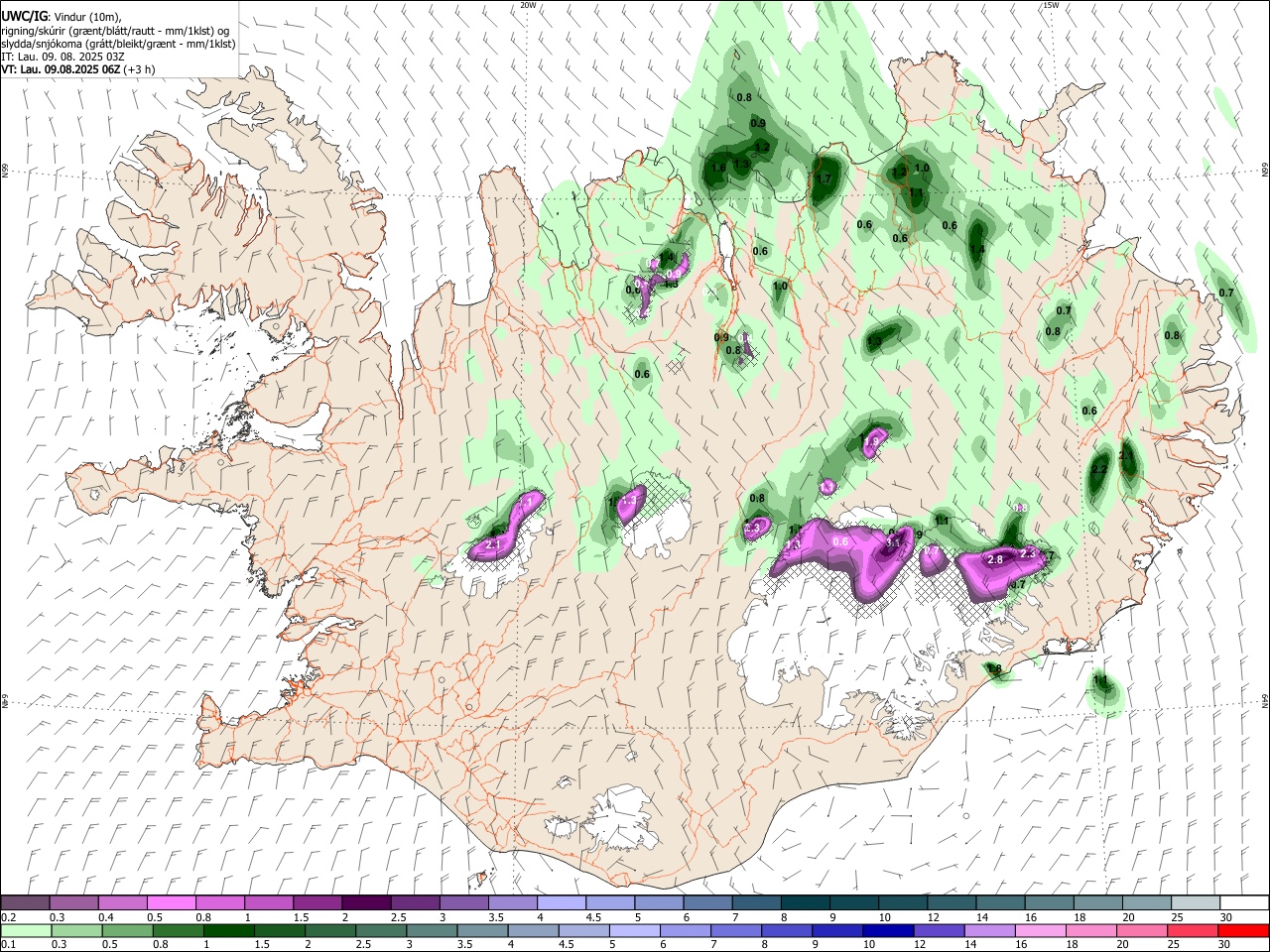Image resolution: width=1270 pixels, height=952 pixels.
Task: Click the '0.2' label in the legend
Action: point(9,917)
